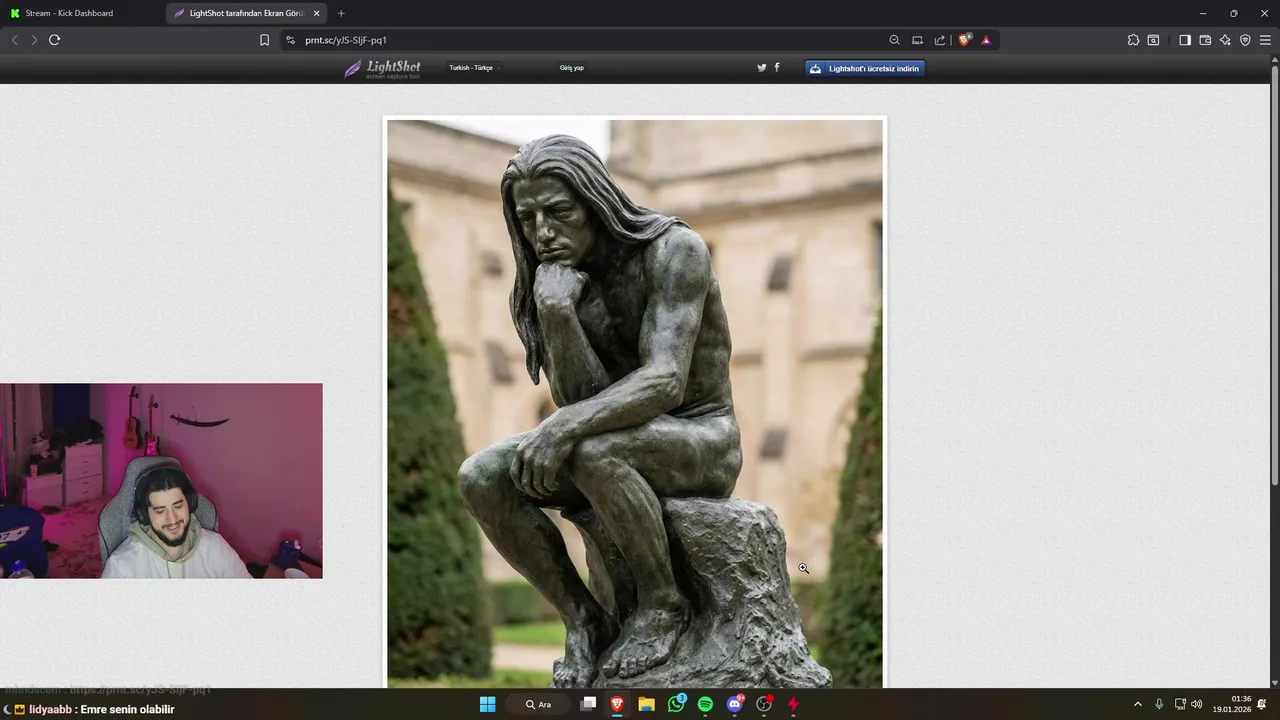Image resolution: width=1280 pixels, height=720 pixels.
Task: Open OBS Studio from the taskbar
Action: 764,704
